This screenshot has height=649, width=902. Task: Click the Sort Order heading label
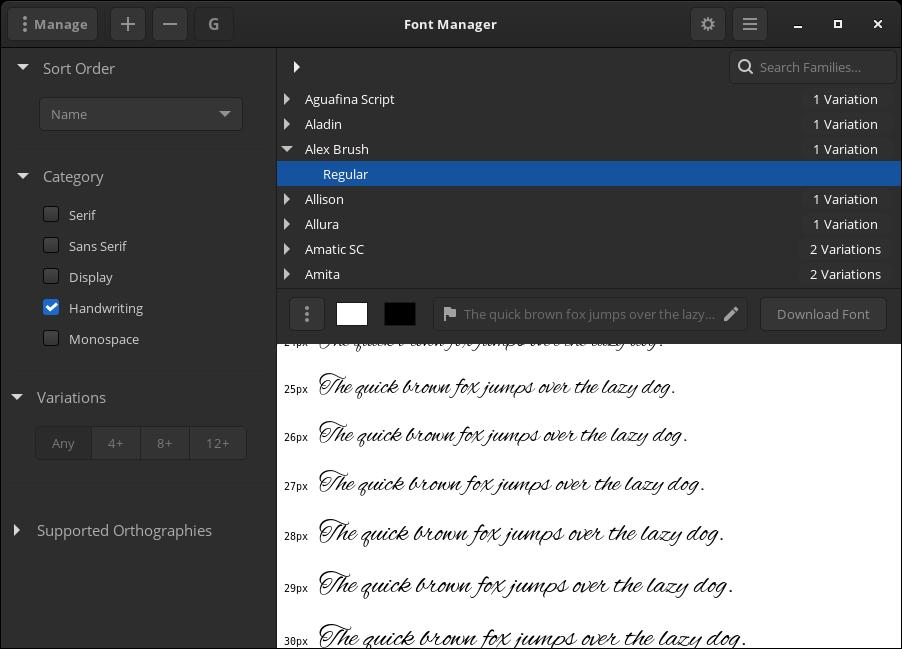click(79, 68)
